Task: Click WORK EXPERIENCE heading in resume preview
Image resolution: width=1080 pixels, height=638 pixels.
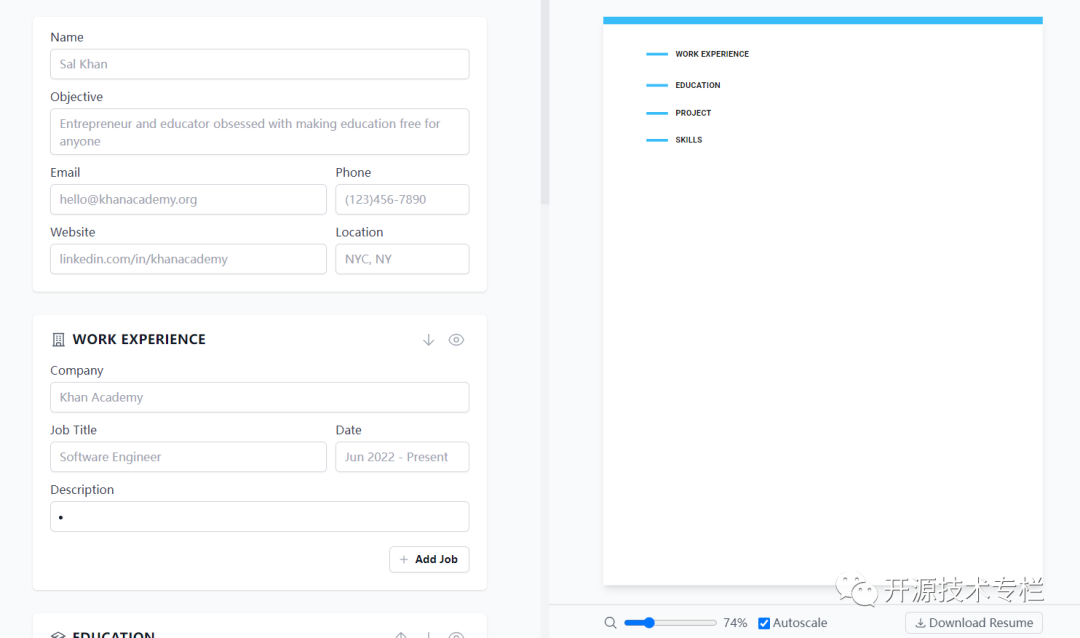Action: (712, 54)
